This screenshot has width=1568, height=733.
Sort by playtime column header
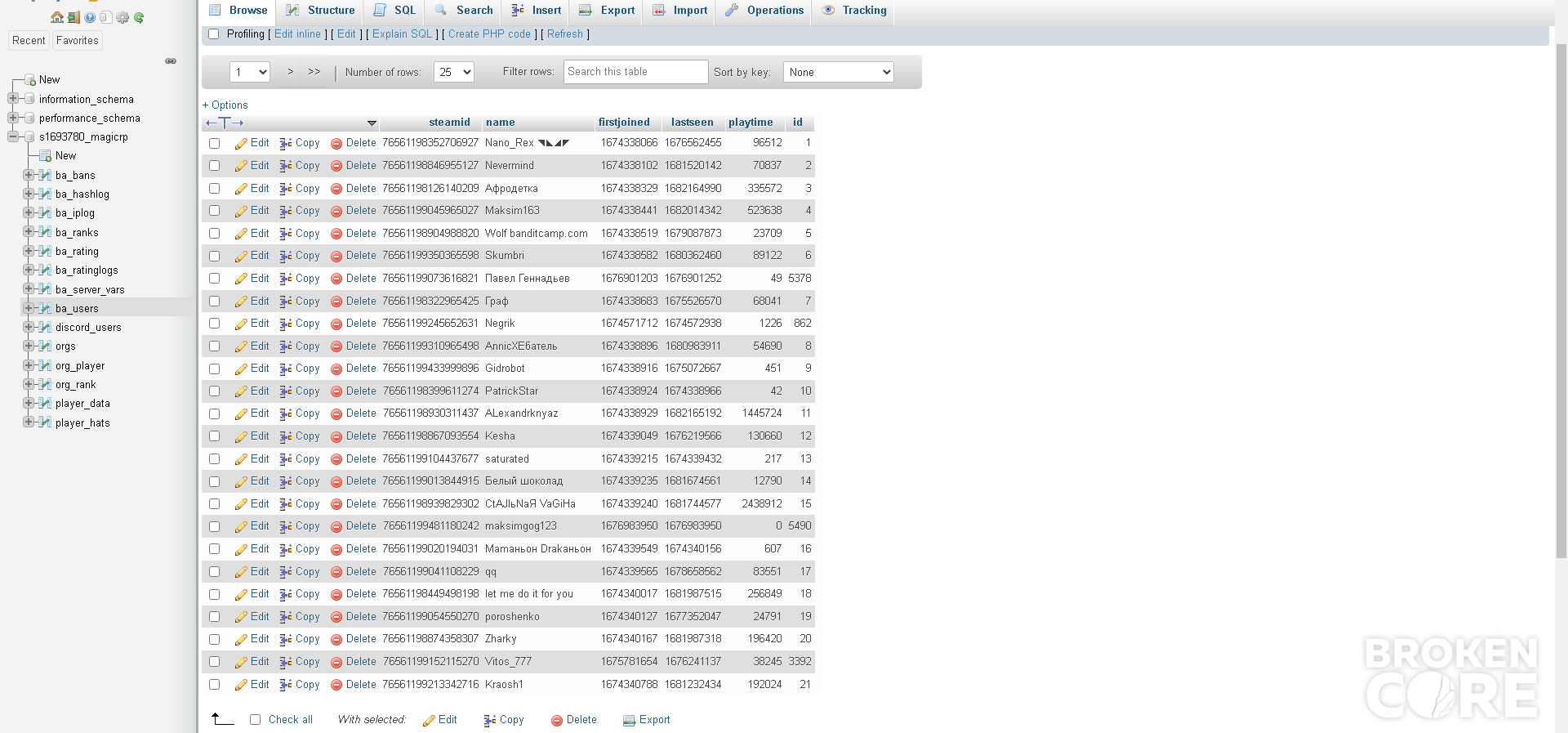751,123
